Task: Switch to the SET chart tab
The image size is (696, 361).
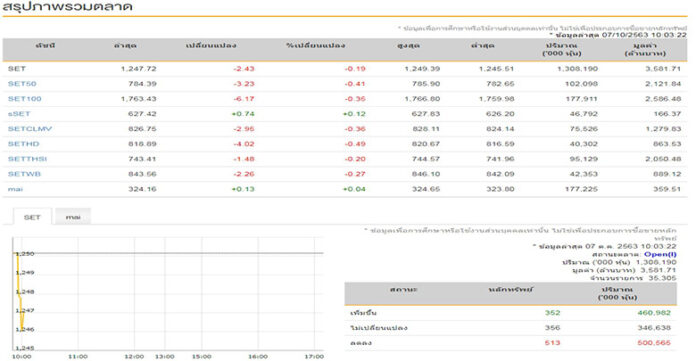Action: pos(32,217)
